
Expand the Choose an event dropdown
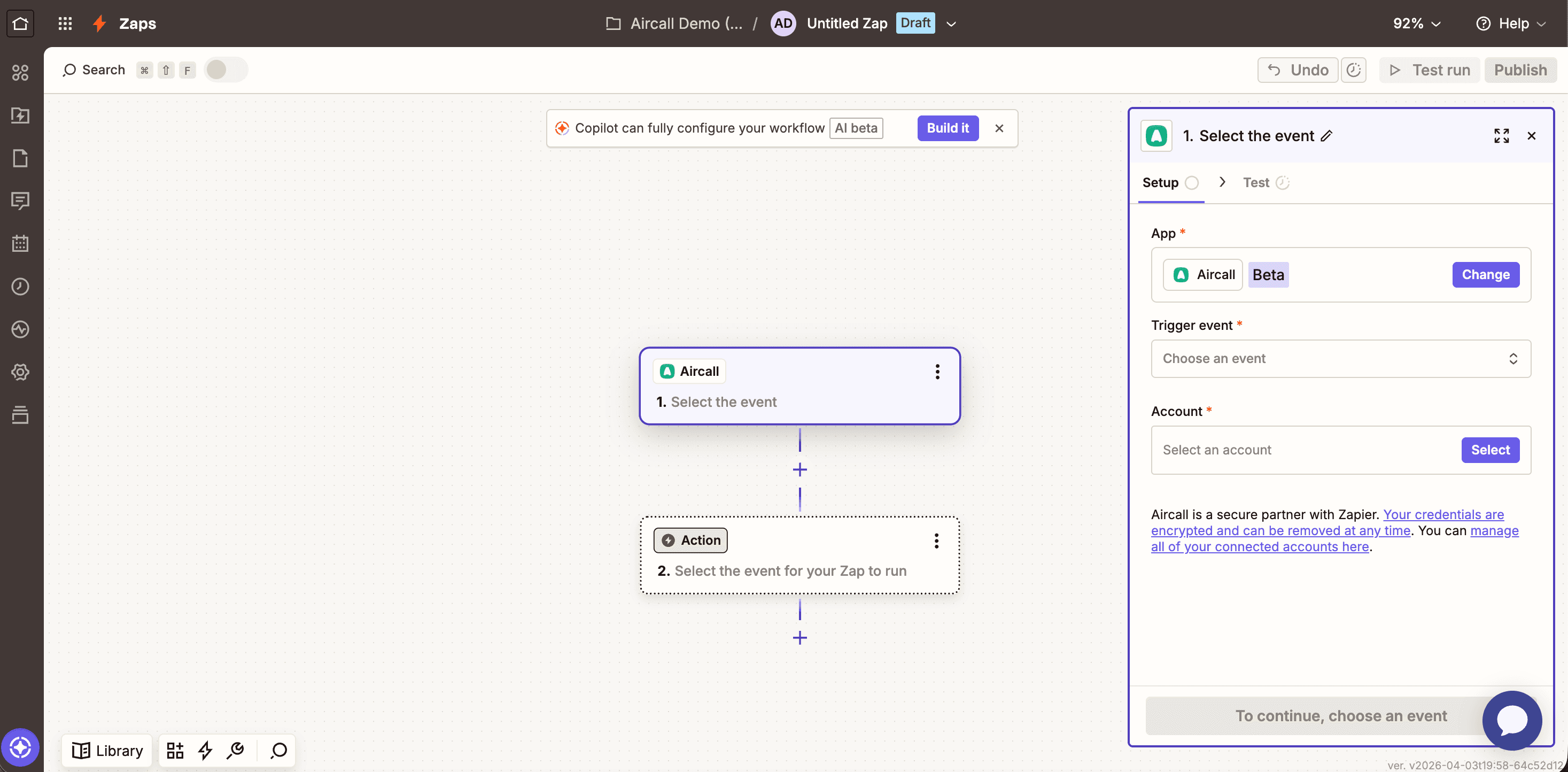tap(1340, 359)
